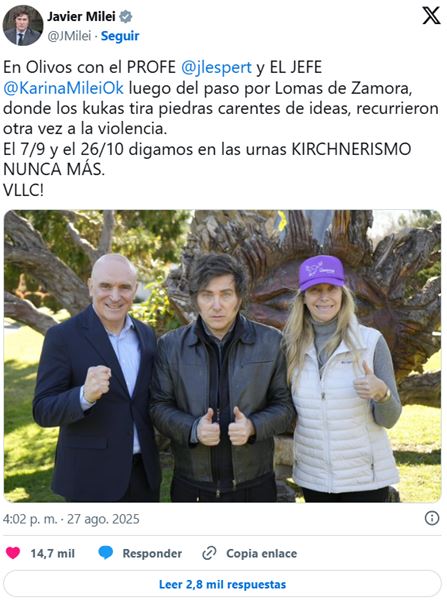
Task: Click the @JMilei handle
Action: (x=69, y=36)
